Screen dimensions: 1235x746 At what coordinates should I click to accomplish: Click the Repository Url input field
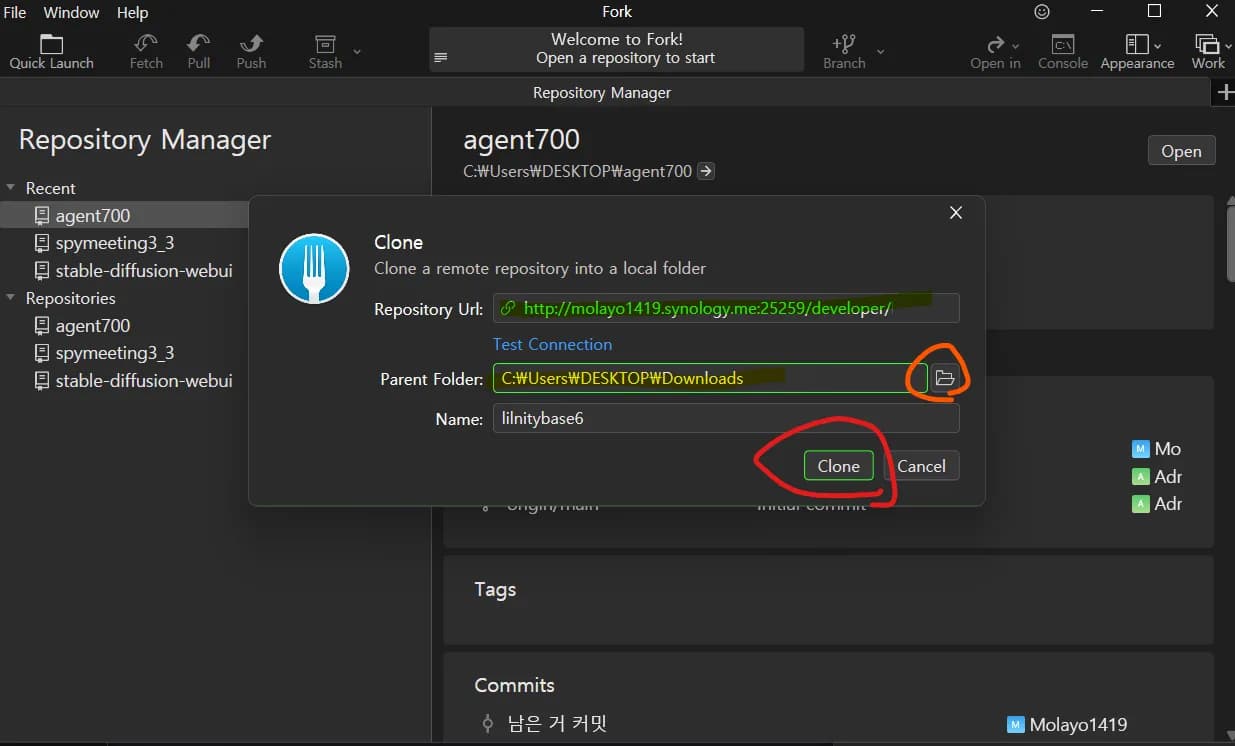726,308
